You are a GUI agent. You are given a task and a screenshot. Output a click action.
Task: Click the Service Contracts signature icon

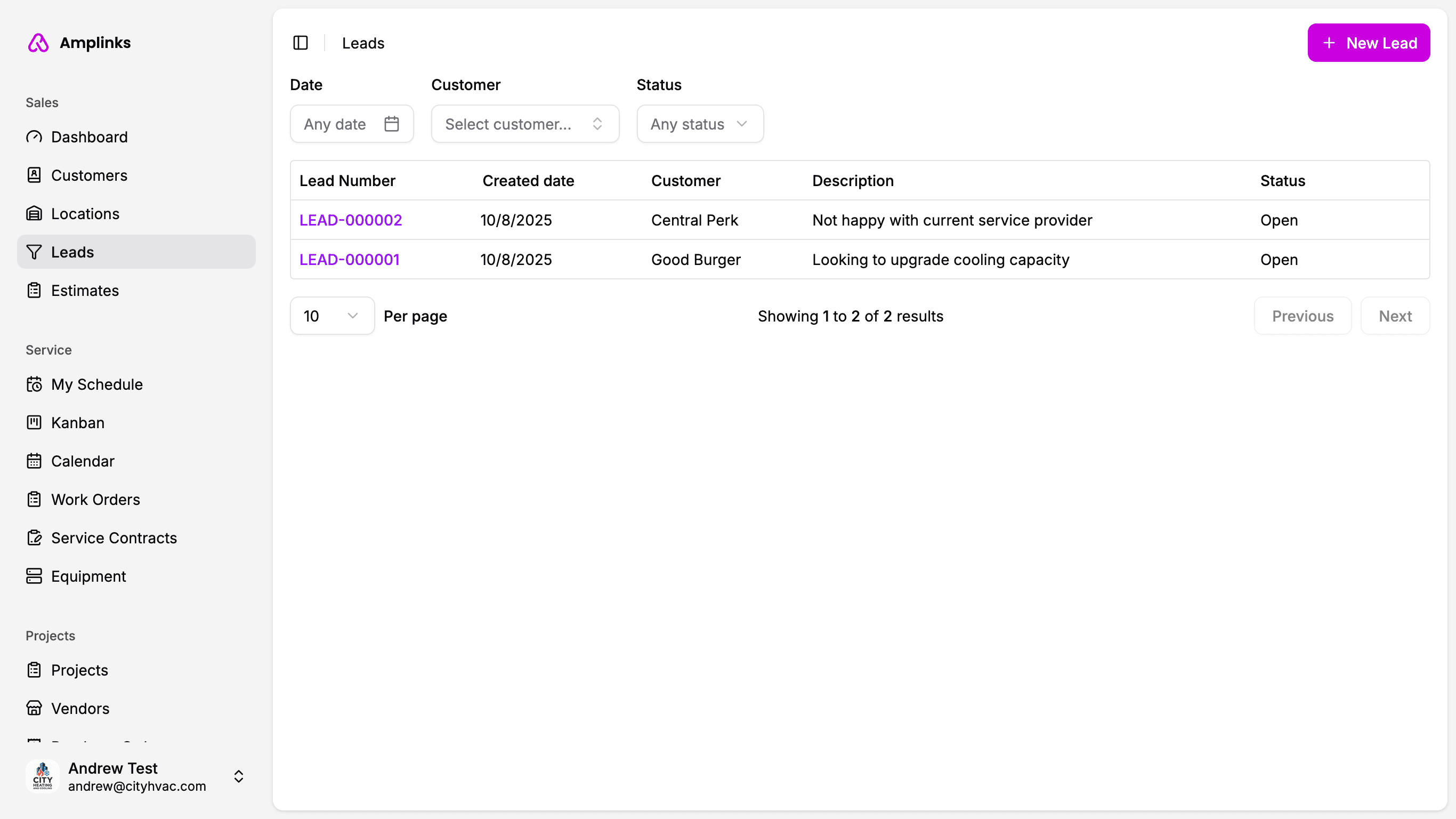(x=34, y=538)
